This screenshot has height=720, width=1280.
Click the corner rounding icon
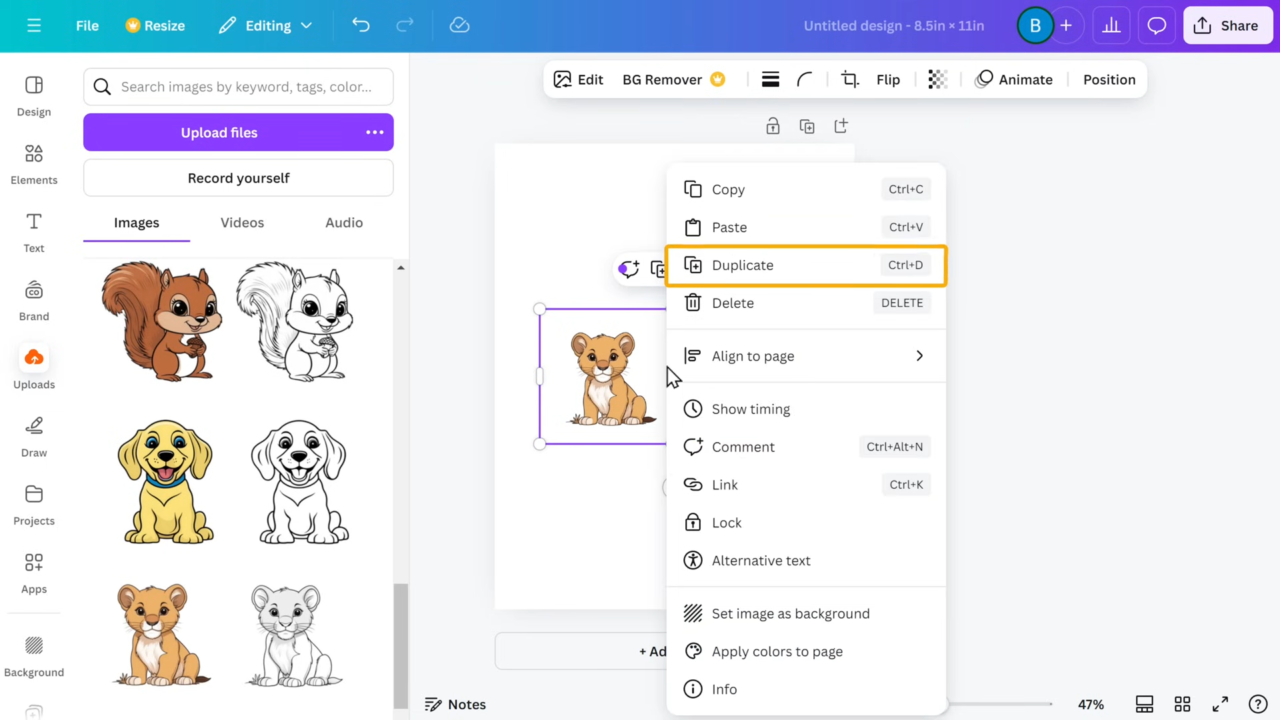click(805, 80)
